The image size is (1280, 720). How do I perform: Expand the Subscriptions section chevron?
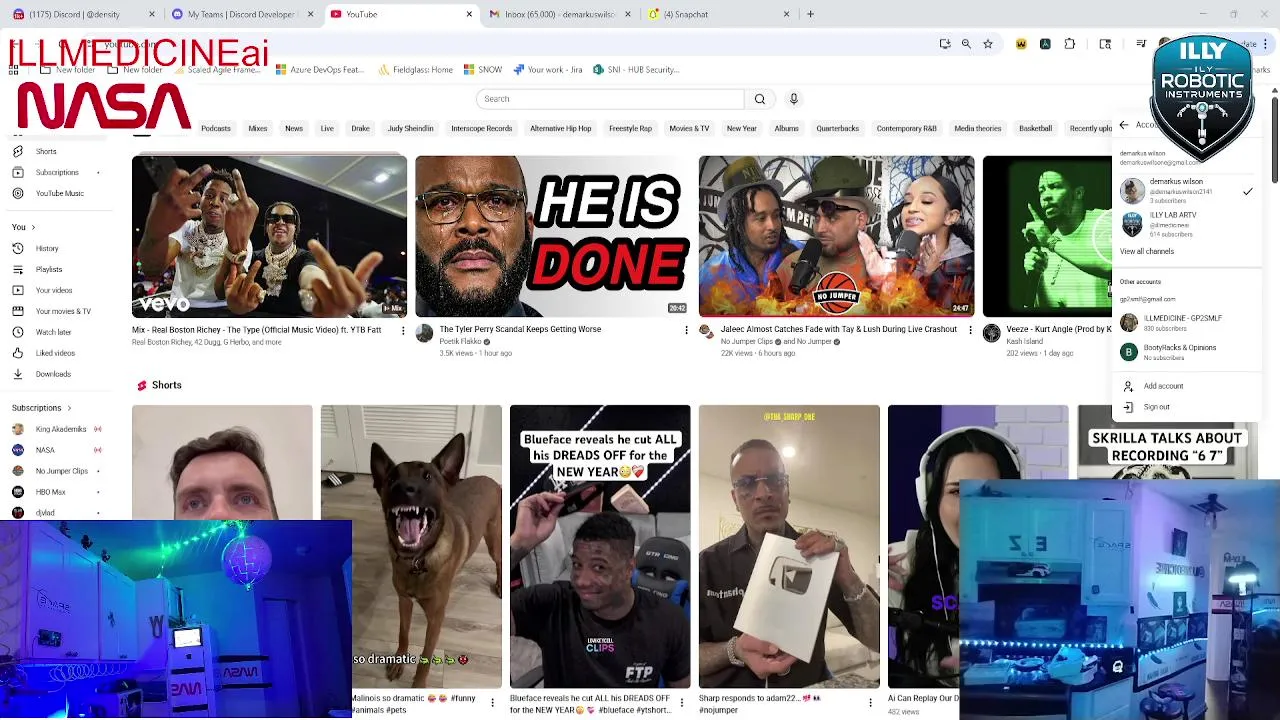[x=70, y=408]
